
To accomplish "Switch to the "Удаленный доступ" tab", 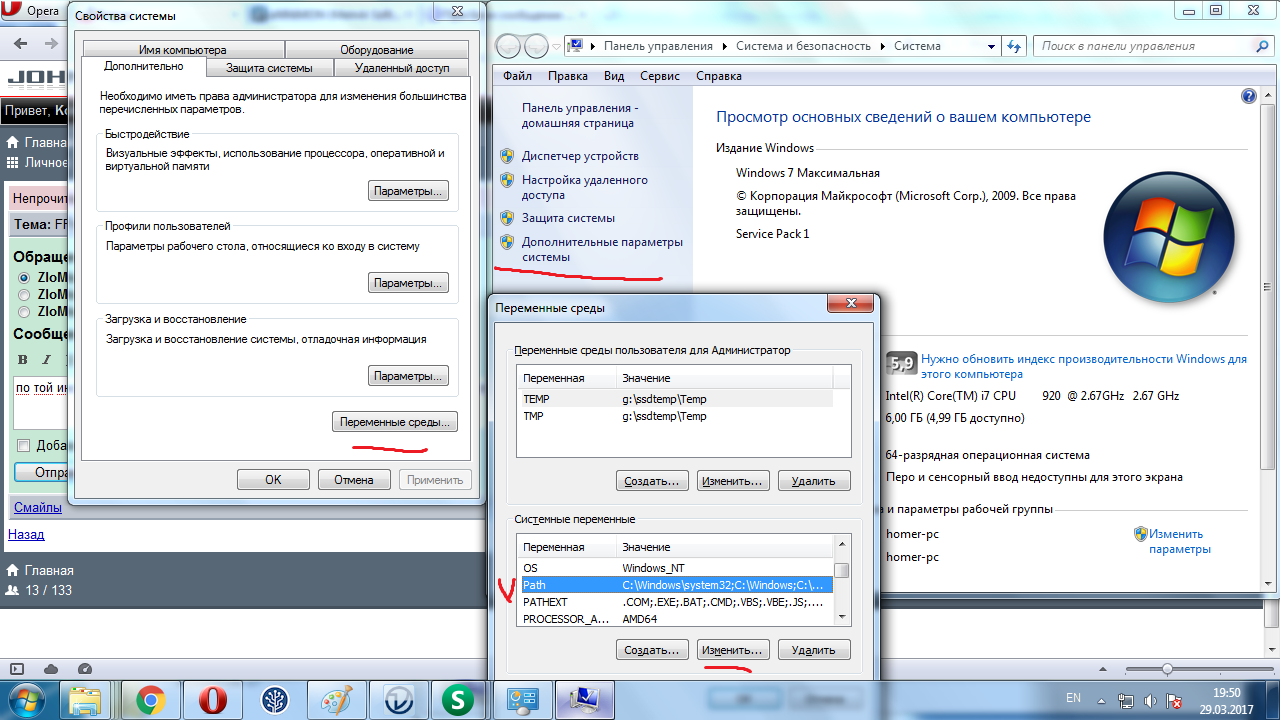I will (x=401, y=68).
